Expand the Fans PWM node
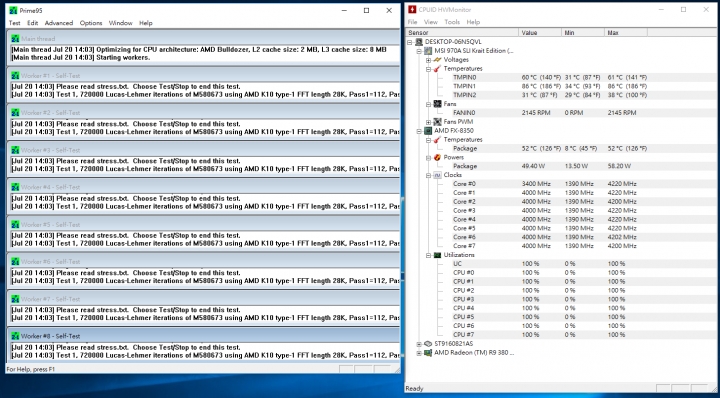Screen dimensions: 720x398 428,122
